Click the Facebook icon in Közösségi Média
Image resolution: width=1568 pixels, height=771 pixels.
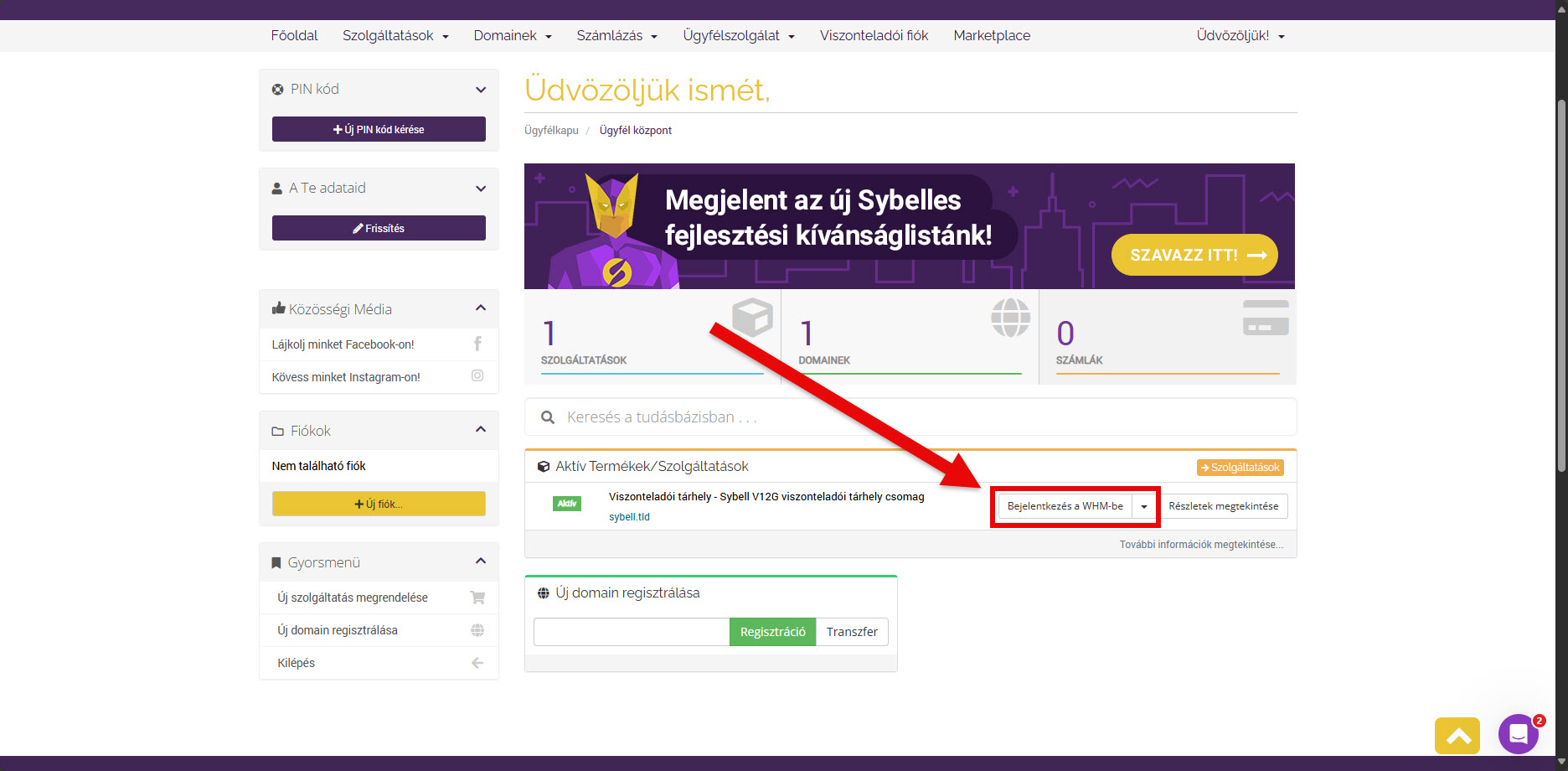pos(477,344)
